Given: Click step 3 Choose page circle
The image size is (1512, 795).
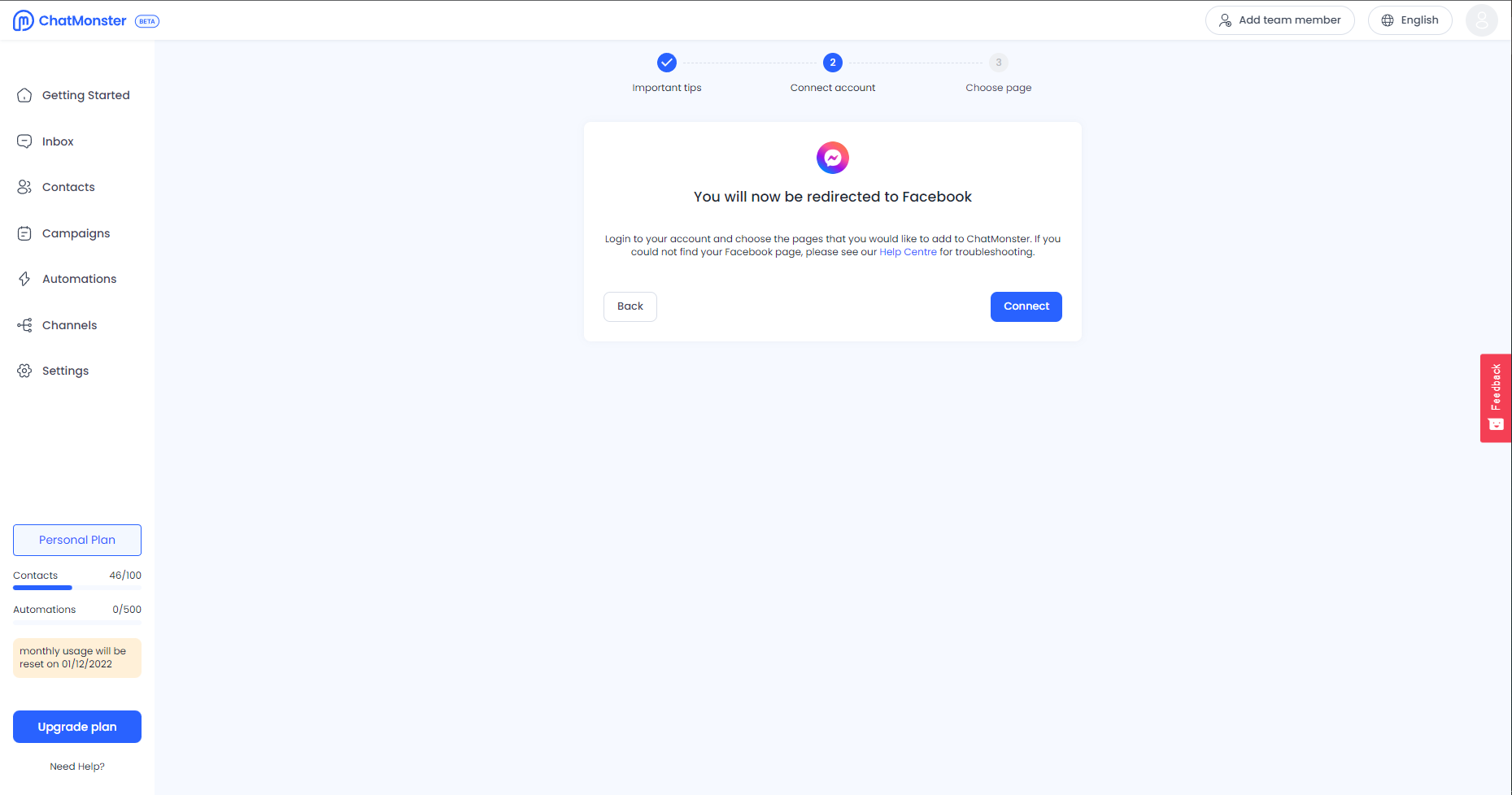Looking at the screenshot, I should point(999,63).
